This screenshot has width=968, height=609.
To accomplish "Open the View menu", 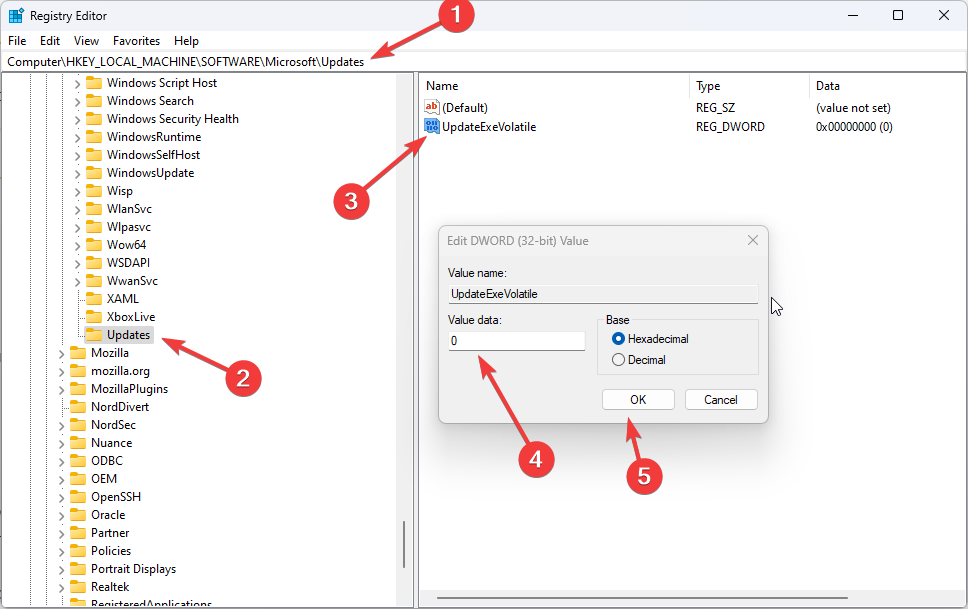I will click(x=86, y=41).
